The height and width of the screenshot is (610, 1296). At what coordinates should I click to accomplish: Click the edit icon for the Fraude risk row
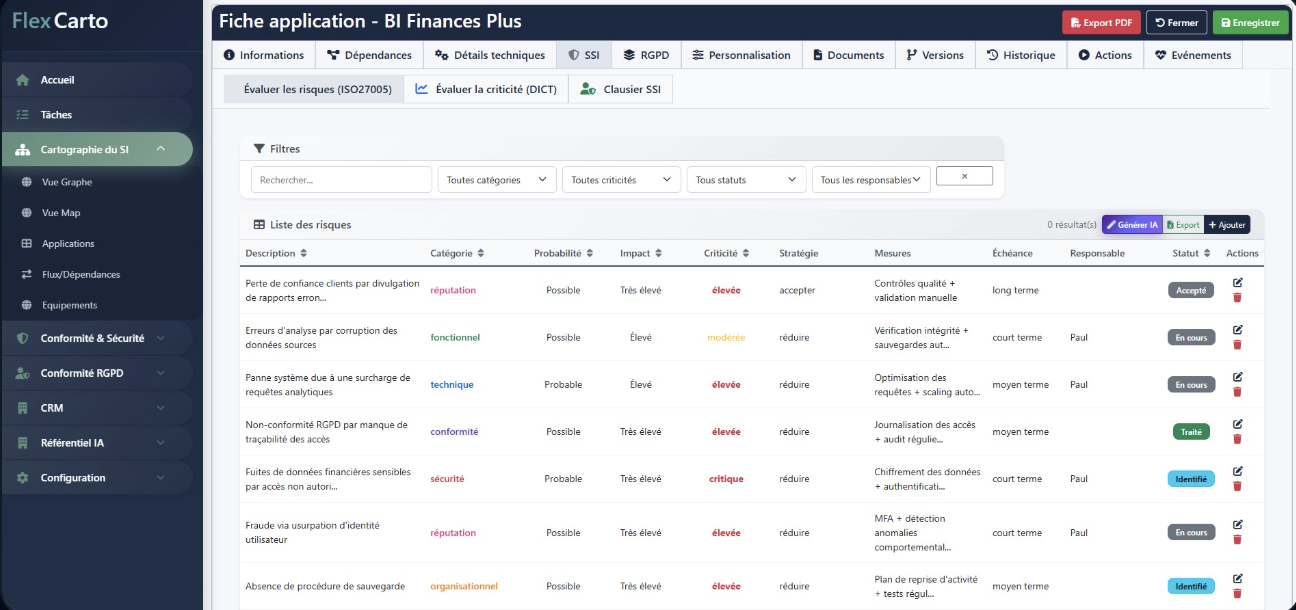pyautogui.click(x=1237, y=525)
